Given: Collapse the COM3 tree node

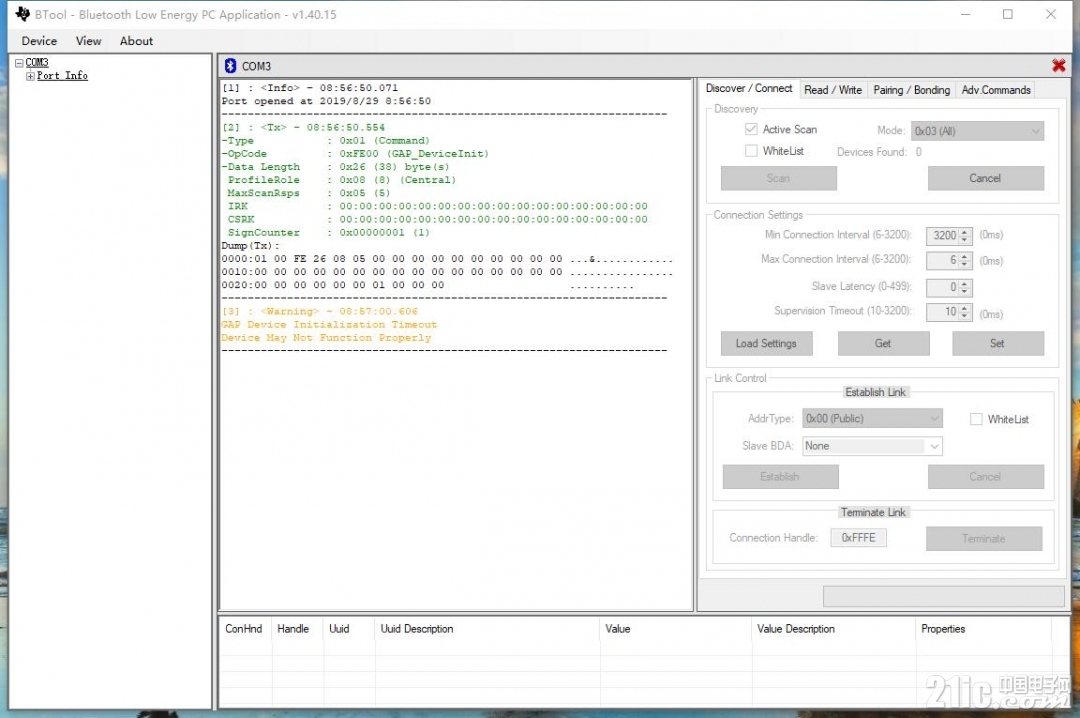Looking at the screenshot, I should (x=19, y=63).
